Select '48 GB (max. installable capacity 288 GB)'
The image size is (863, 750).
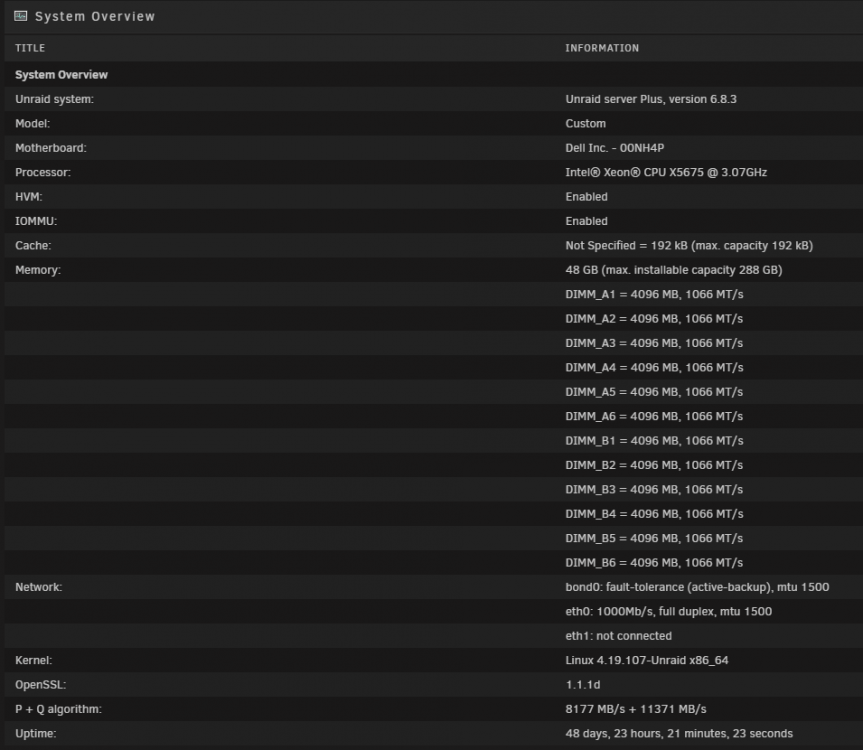point(674,270)
